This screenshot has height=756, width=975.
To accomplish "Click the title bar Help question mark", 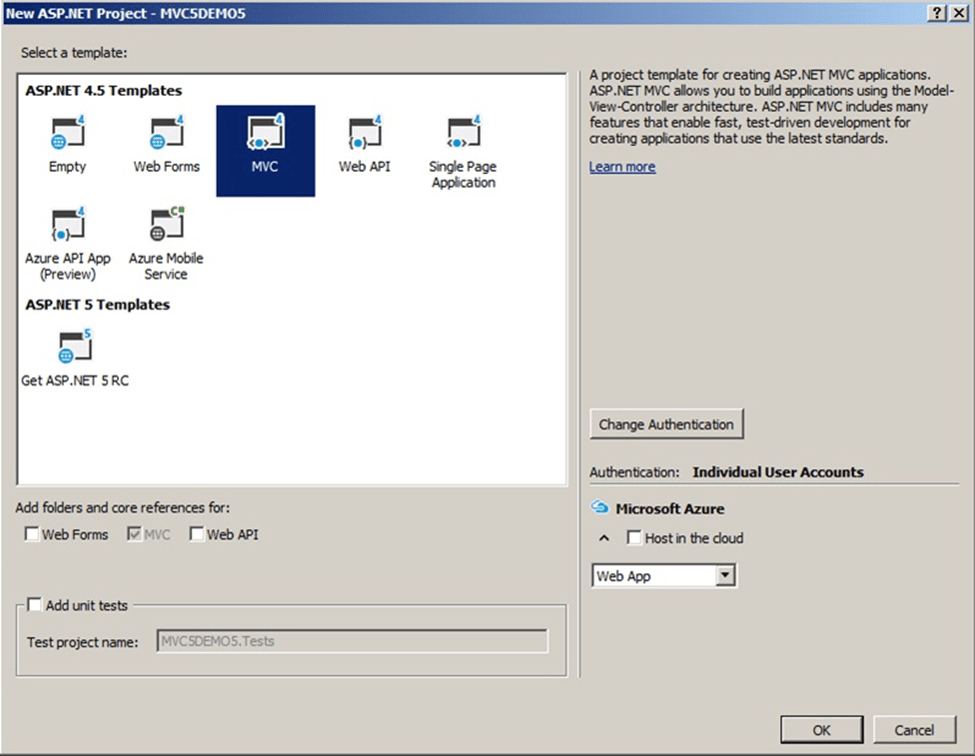I will (x=937, y=12).
